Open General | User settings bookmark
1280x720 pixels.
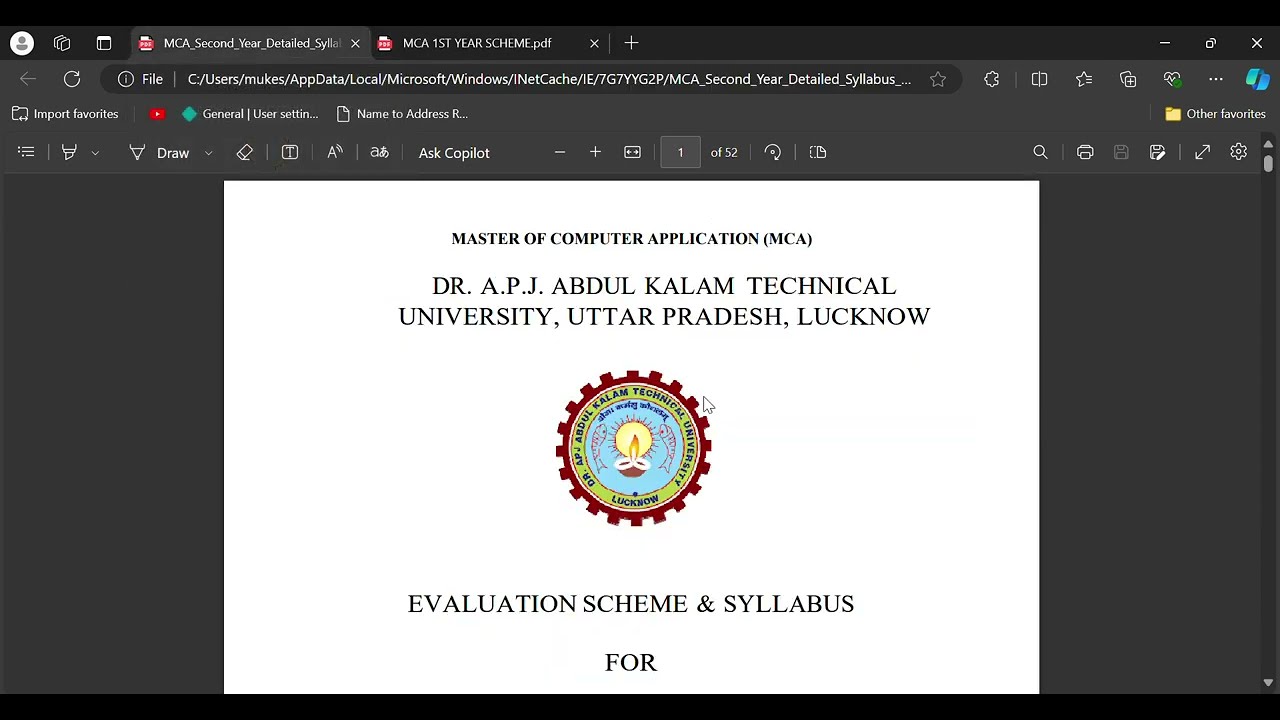tap(250, 114)
